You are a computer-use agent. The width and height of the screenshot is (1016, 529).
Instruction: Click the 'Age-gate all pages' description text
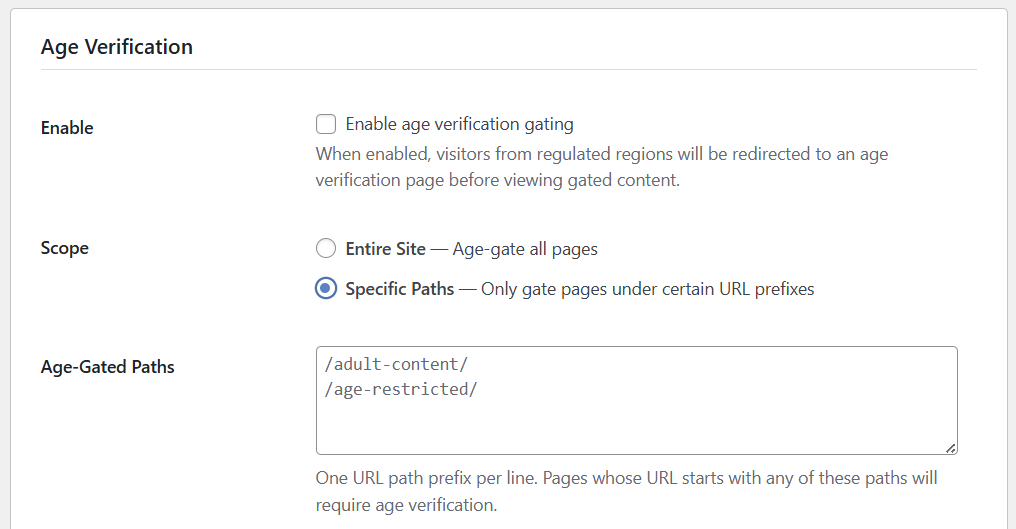(x=525, y=249)
